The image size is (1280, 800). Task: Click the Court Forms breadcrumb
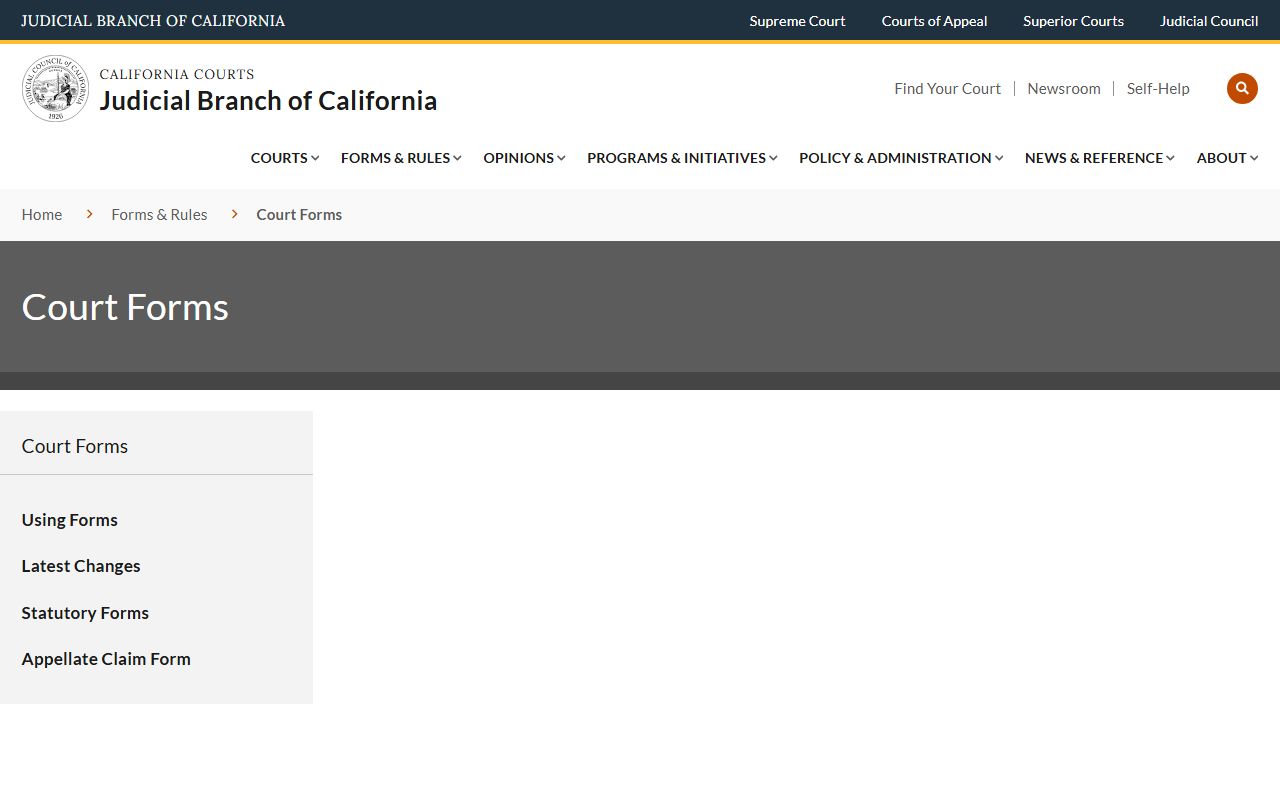tap(299, 214)
